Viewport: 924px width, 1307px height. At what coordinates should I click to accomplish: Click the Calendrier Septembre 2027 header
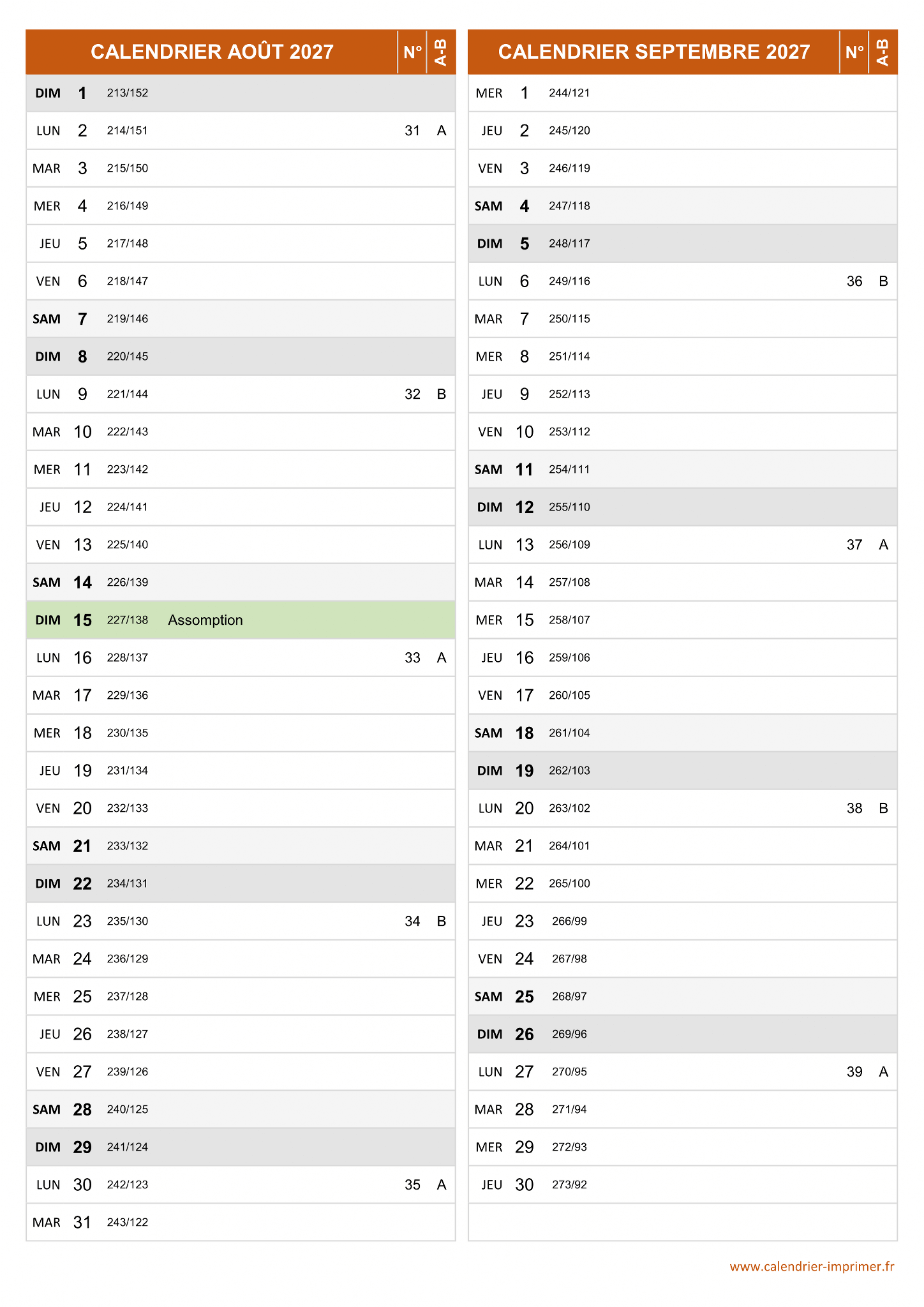[653, 52]
